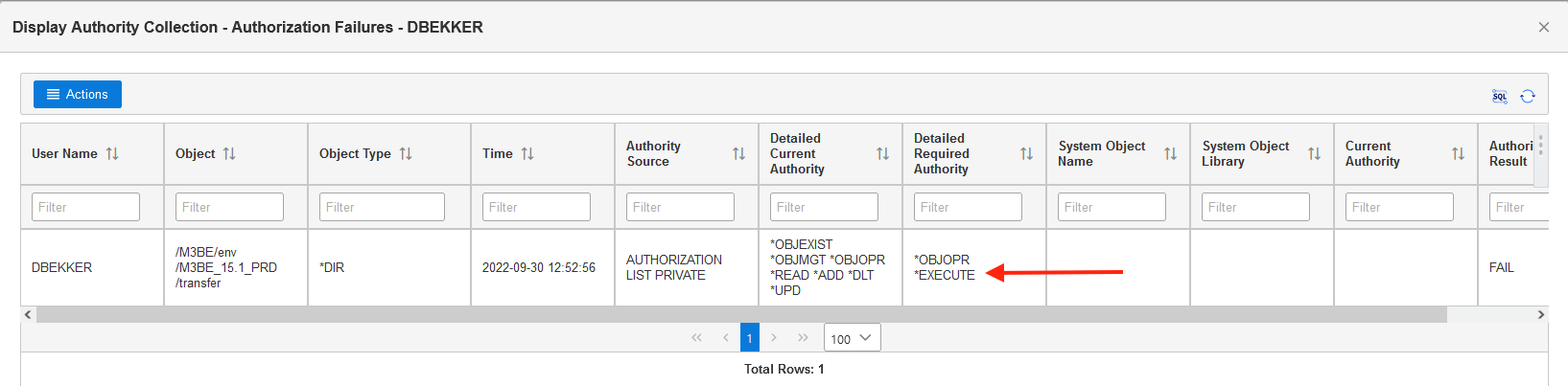Viewport: 1568px width, 386px height.
Task: Open the Actions menu
Action: pos(78,94)
